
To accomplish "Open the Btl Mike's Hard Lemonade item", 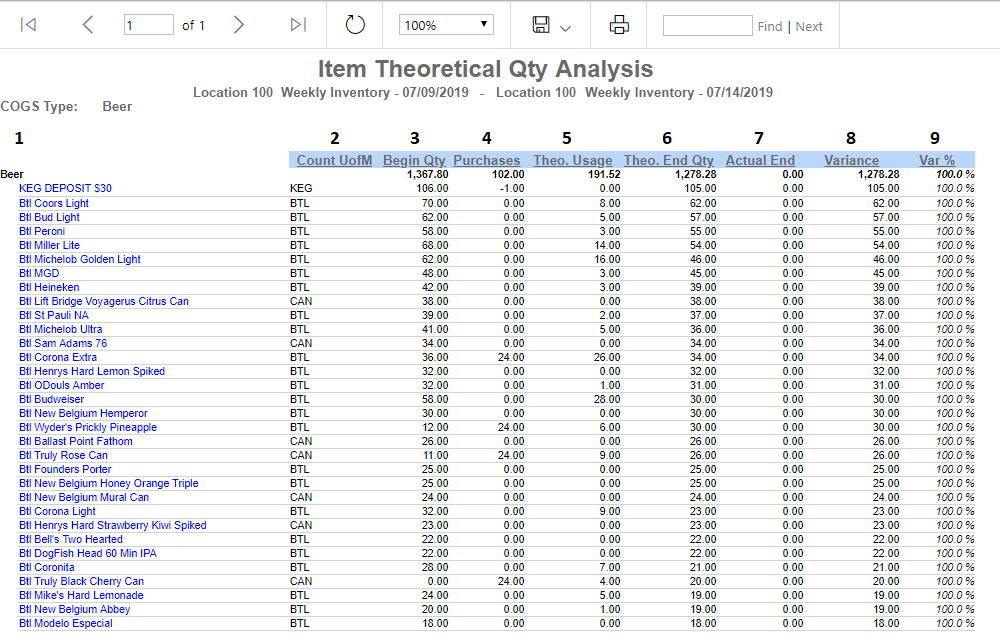I will coord(81,596).
